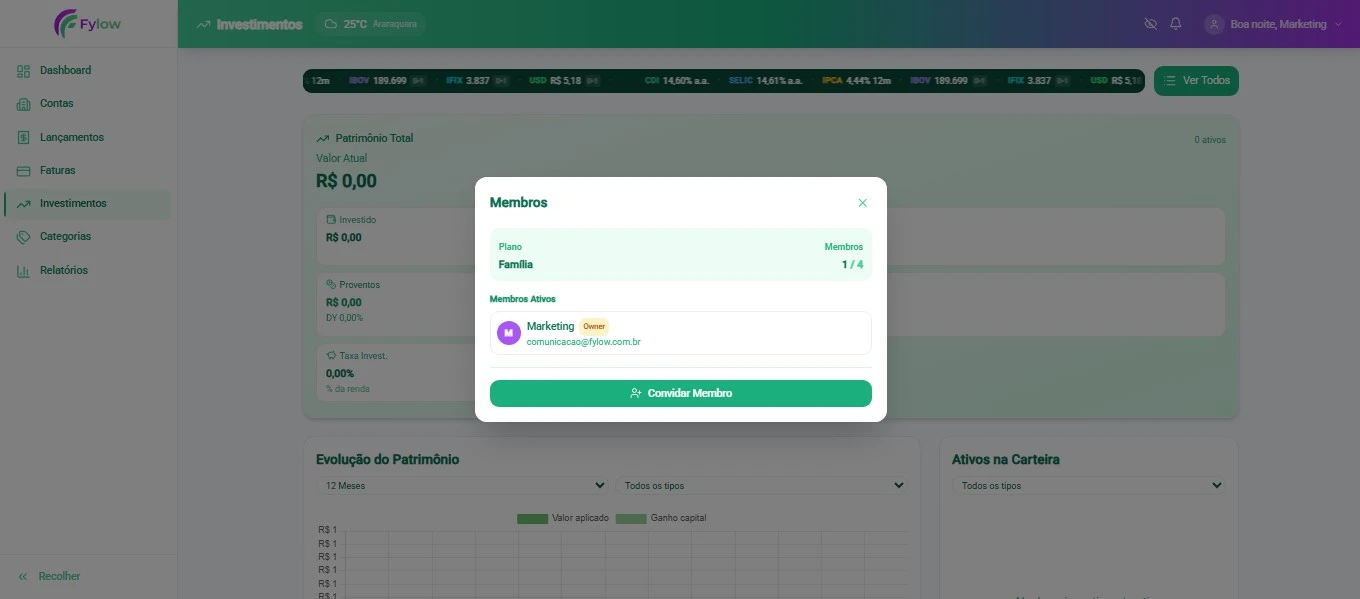1360x599 pixels.
Task: Click the Categorias tag icon
Action: click(23, 237)
